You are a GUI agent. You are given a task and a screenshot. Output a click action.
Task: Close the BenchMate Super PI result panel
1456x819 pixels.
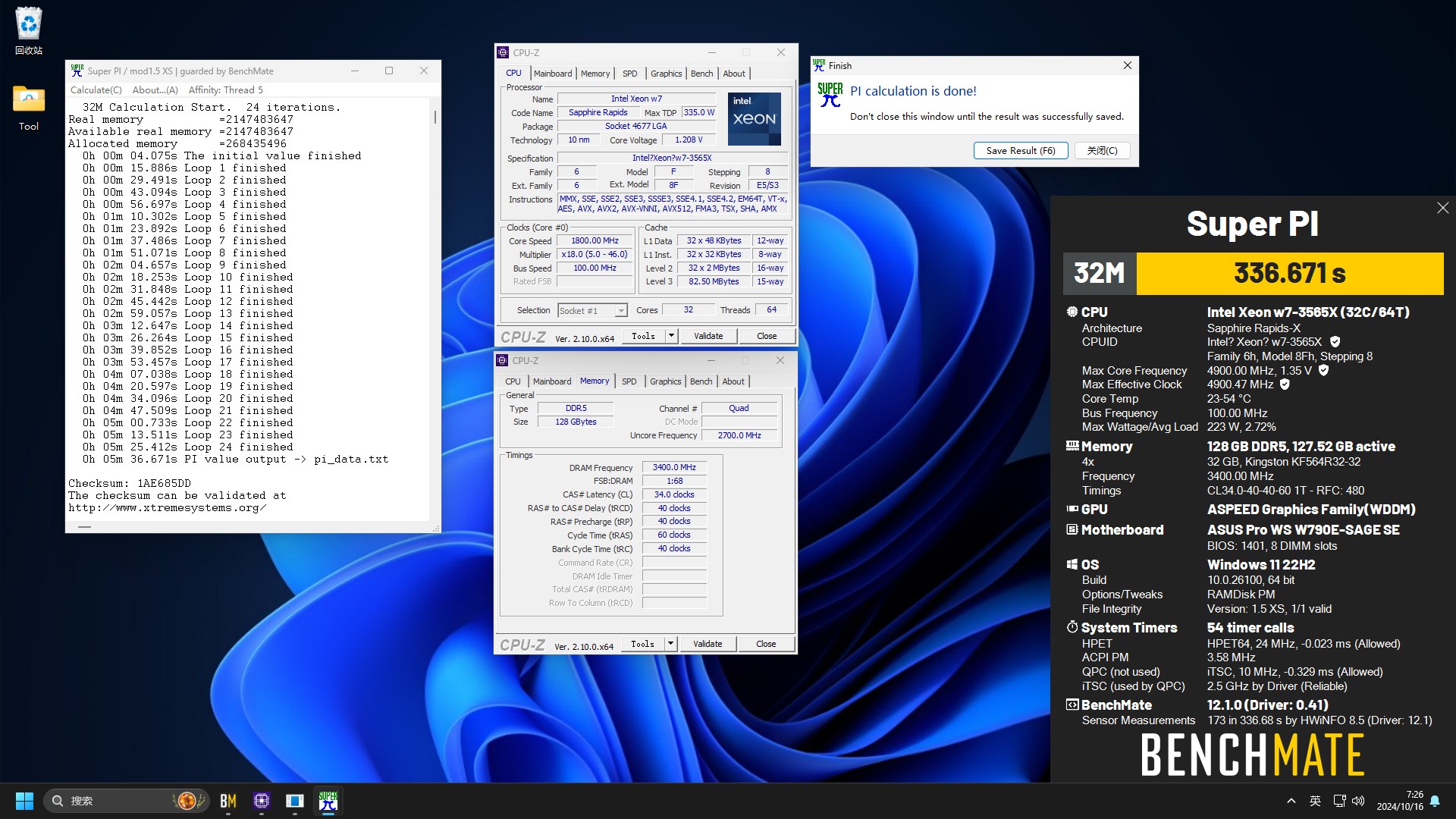(1442, 208)
